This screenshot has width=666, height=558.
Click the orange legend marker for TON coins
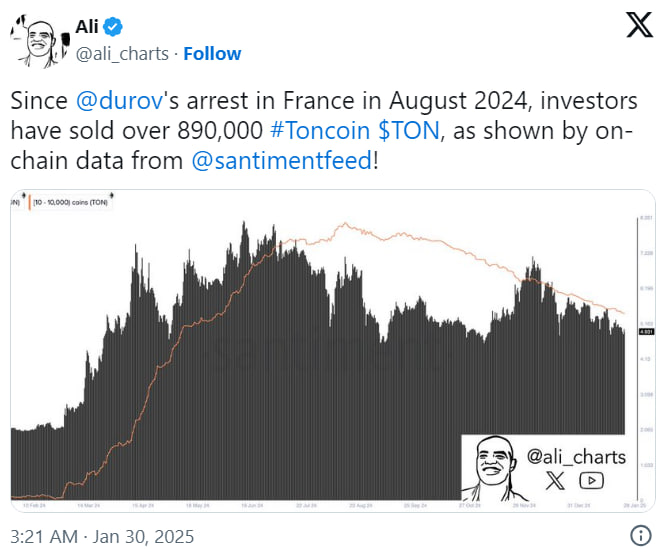pyautogui.click(x=31, y=203)
